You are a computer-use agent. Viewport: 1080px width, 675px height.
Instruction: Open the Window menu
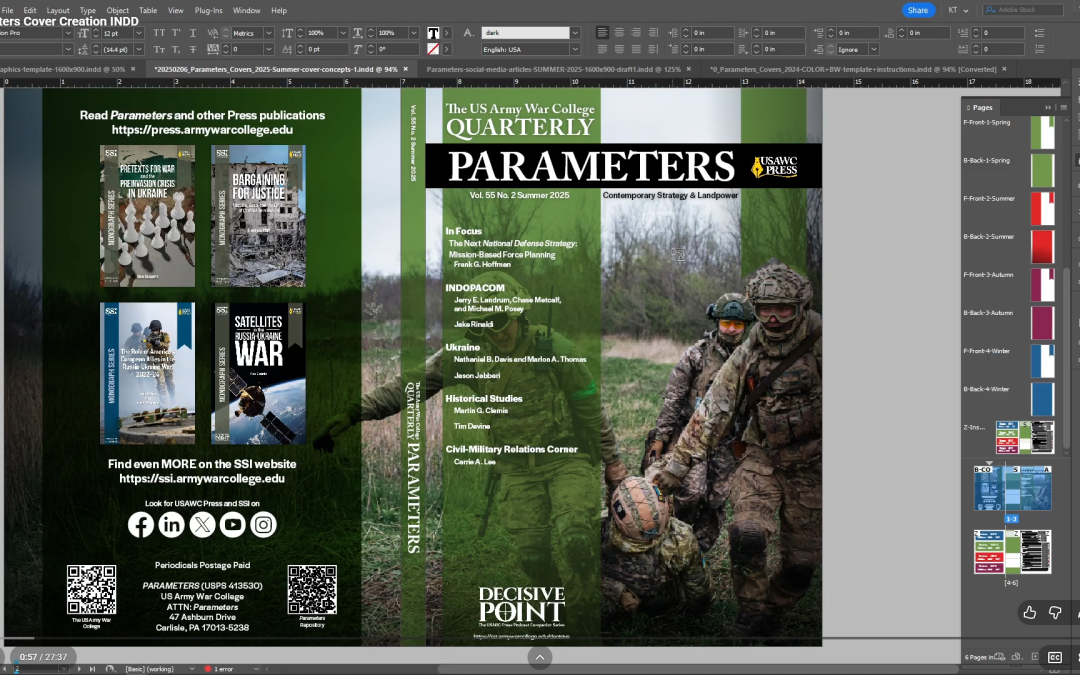click(x=247, y=10)
